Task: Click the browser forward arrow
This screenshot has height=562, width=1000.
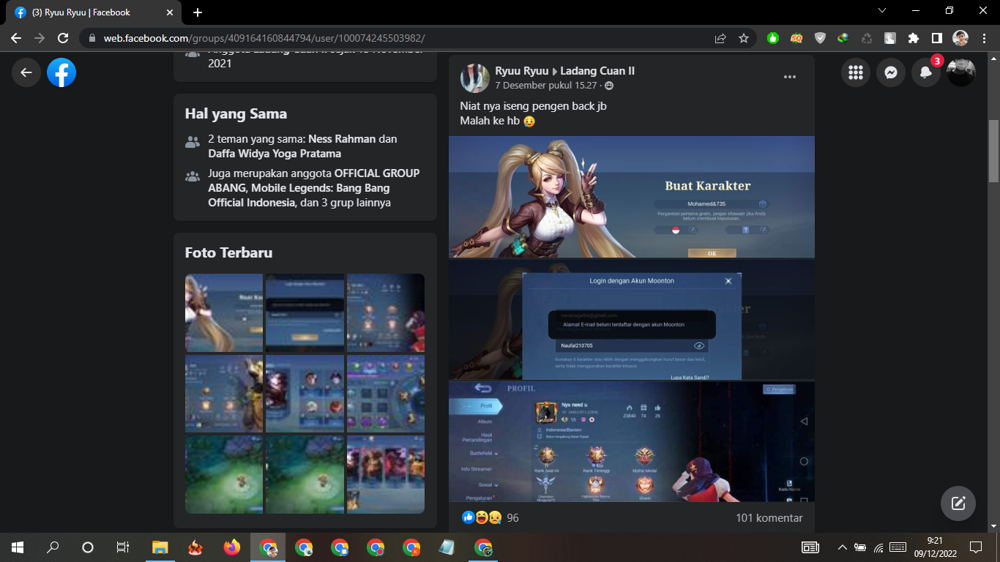Action: (x=40, y=38)
